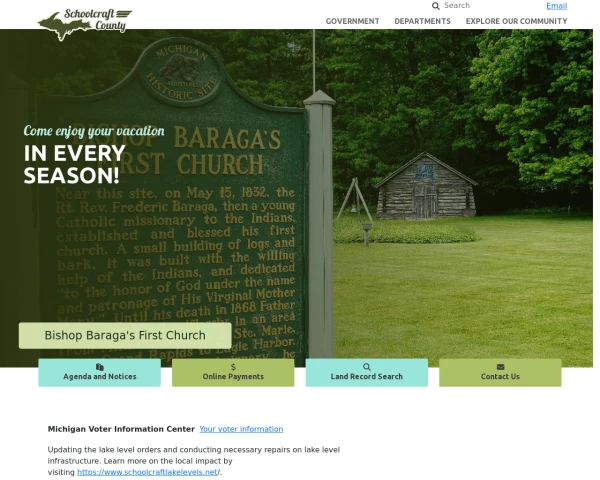This screenshot has height=480, width=600.
Task: Open the Government menu
Action: (x=352, y=21)
